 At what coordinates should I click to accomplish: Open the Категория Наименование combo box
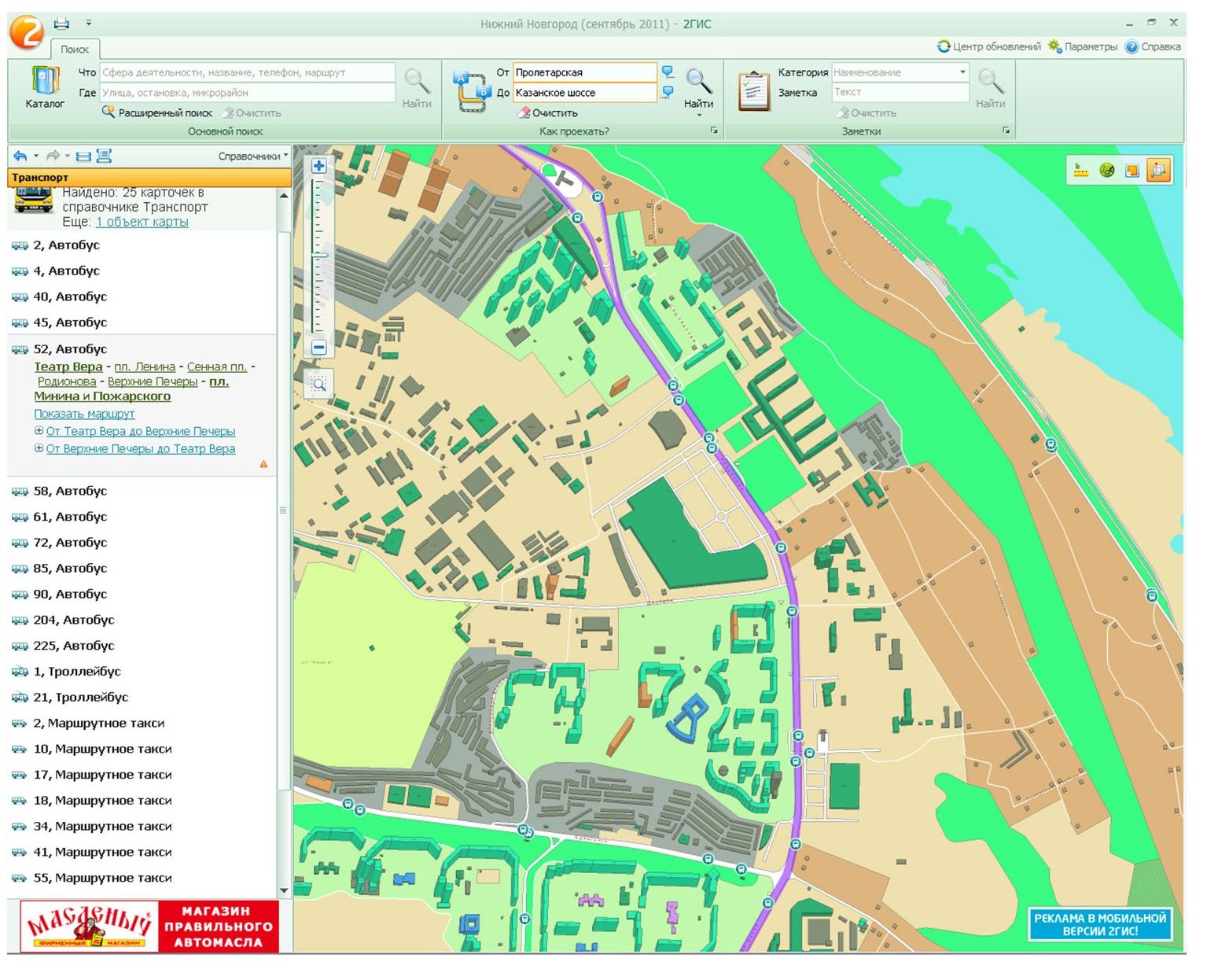(x=900, y=72)
